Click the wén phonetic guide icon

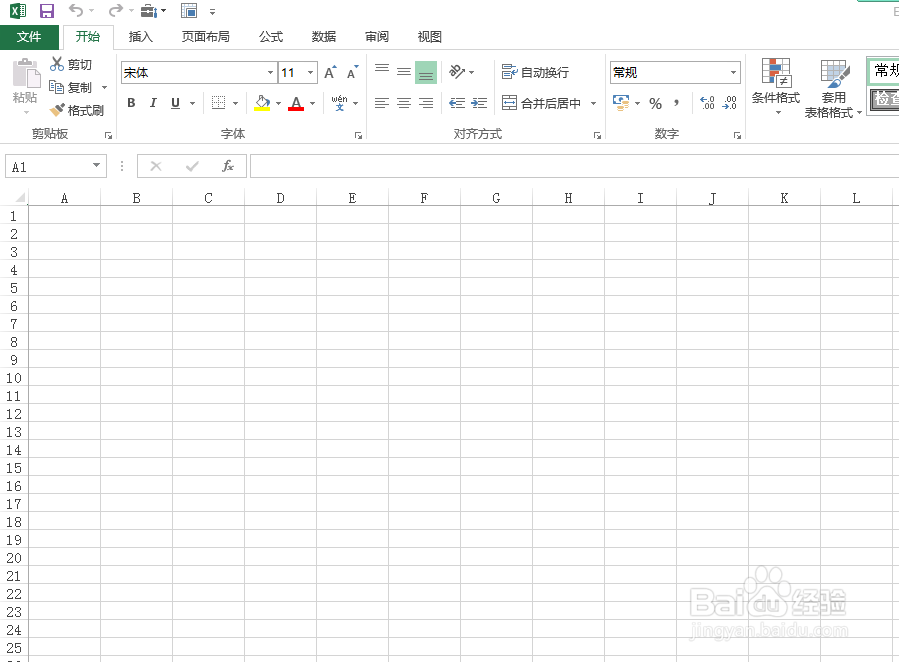339,103
